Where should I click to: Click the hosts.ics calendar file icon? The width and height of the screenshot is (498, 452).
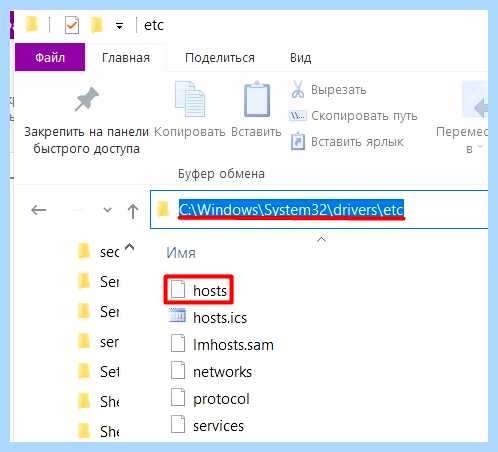click(x=178, y=316)
